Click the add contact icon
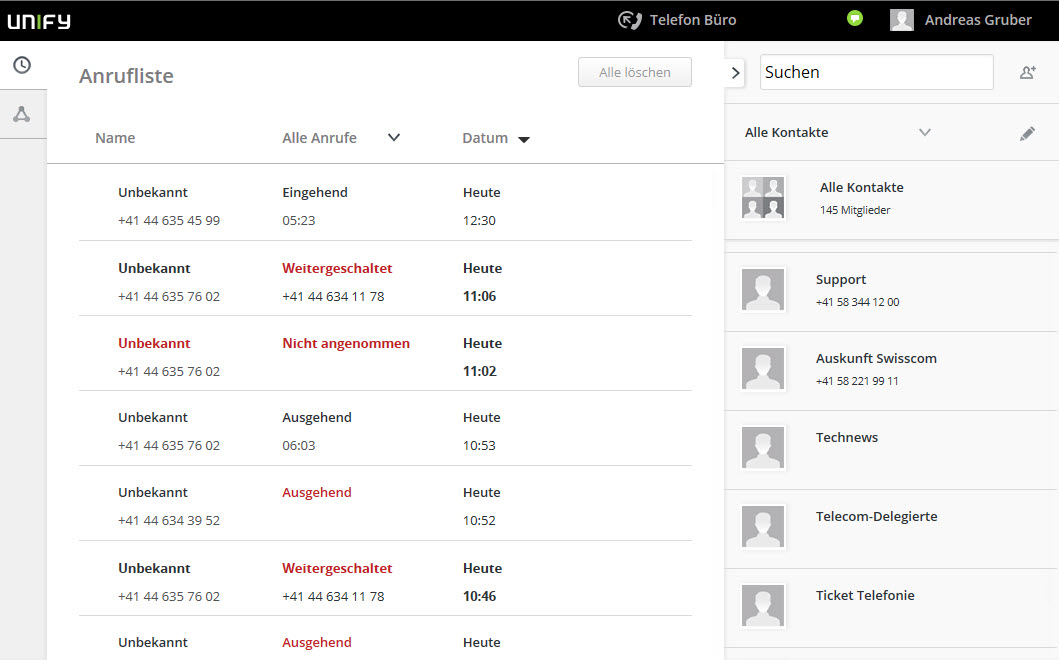This screenshot has height=660, width=1059. [1027, 72]
